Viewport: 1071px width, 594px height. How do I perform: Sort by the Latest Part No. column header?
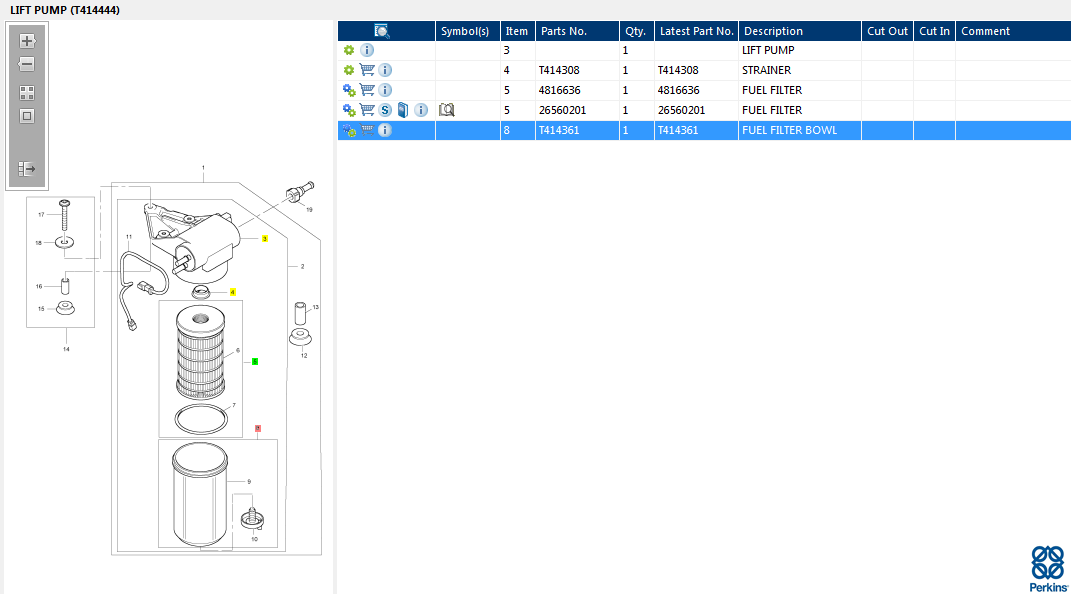(696, 31)
